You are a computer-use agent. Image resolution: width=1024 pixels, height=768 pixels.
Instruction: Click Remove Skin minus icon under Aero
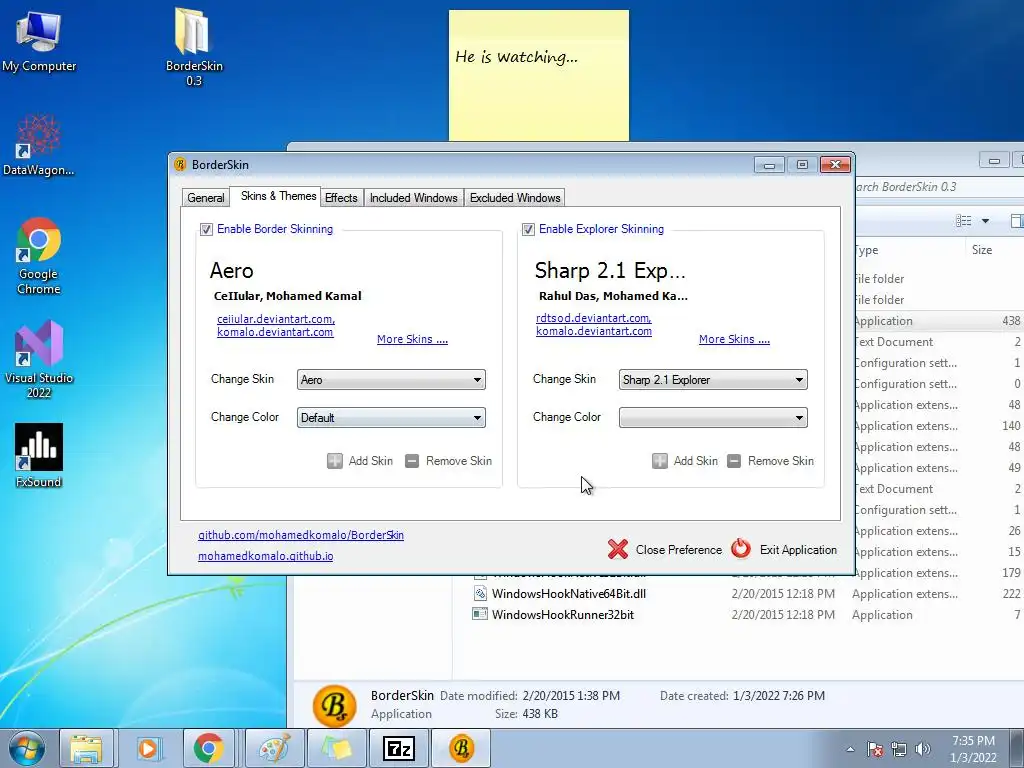click(411, 461)
